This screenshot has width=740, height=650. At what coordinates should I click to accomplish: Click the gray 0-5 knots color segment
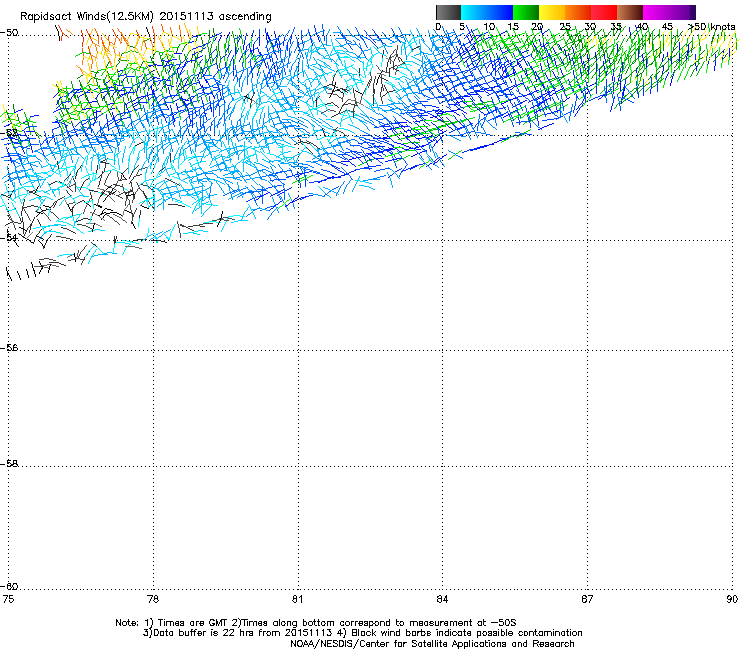pos(448,12)
